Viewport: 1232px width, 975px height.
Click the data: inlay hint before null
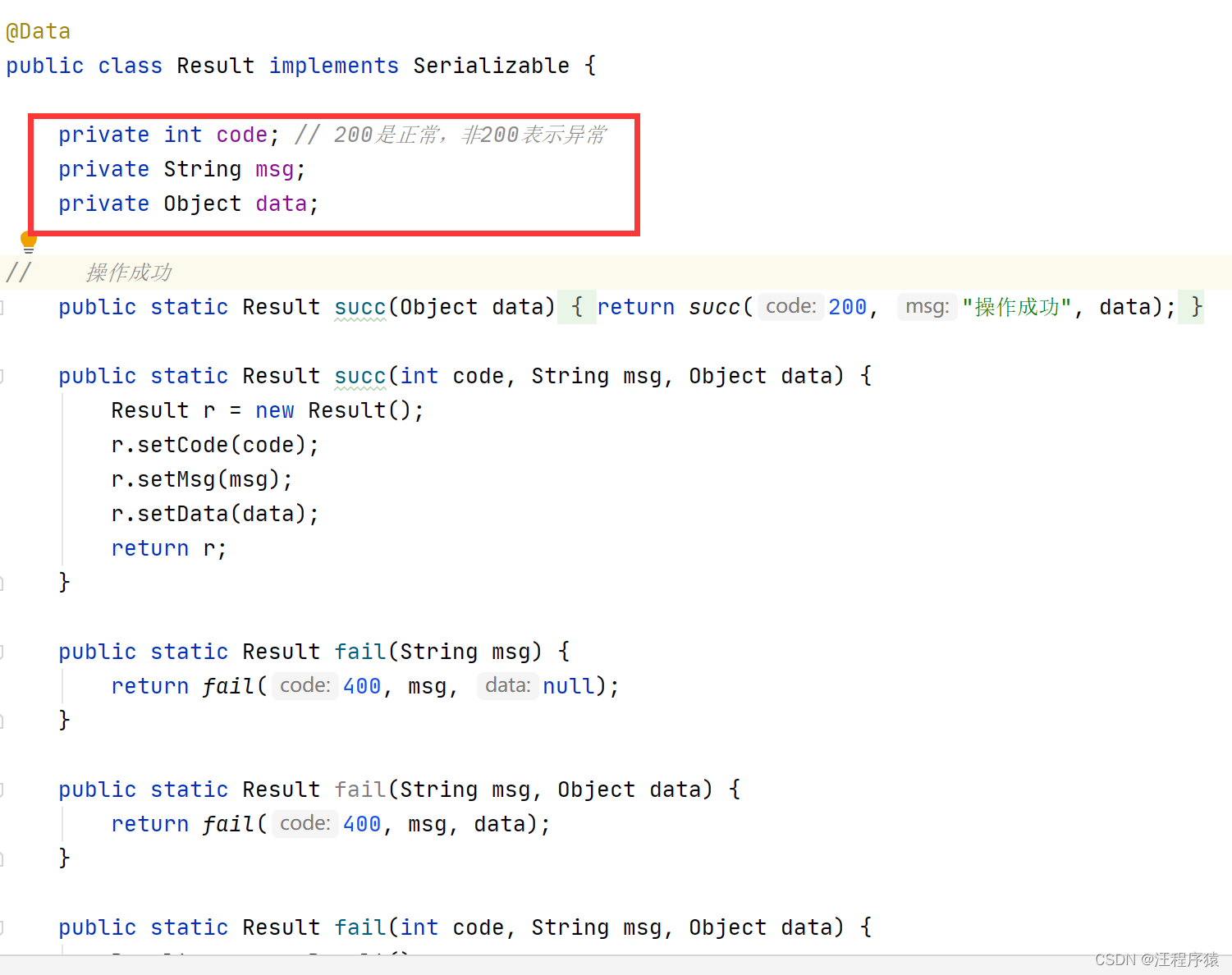(507, 686)
